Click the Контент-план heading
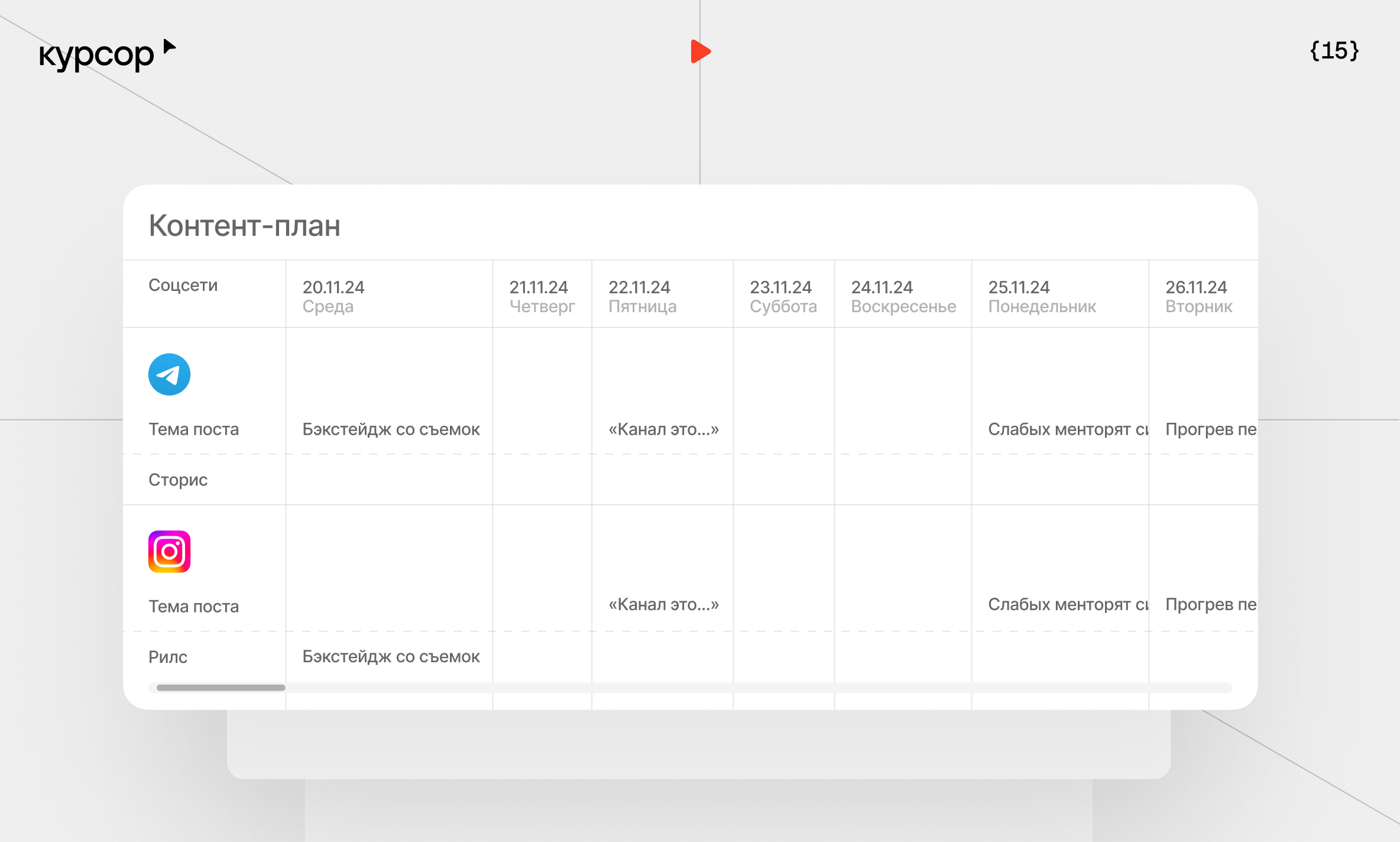The width and height of the screenshot is (1400, 842). (x=244, y=226)
